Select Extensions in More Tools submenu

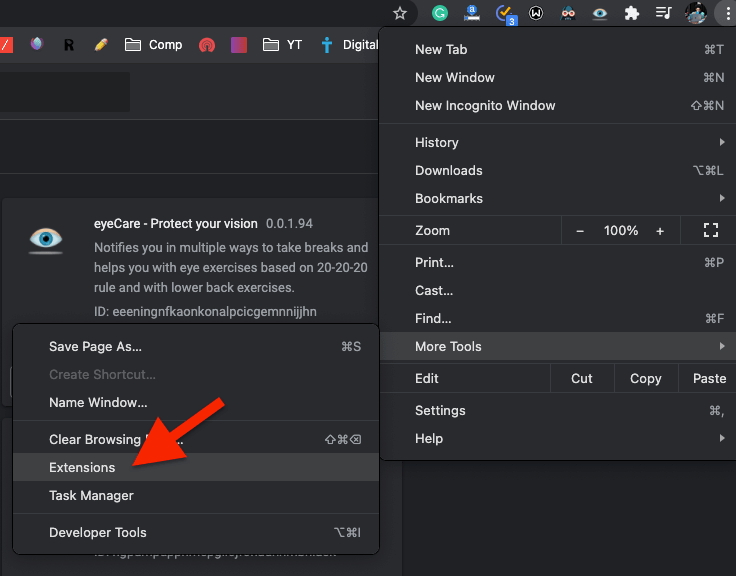(82, 468)
